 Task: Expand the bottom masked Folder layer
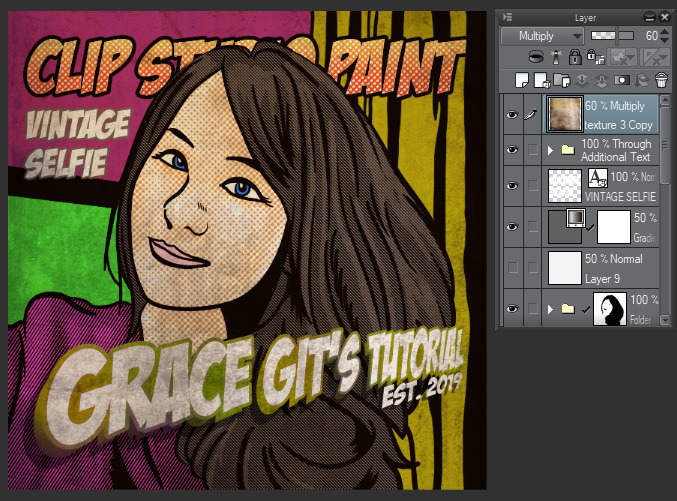[548, 309]
